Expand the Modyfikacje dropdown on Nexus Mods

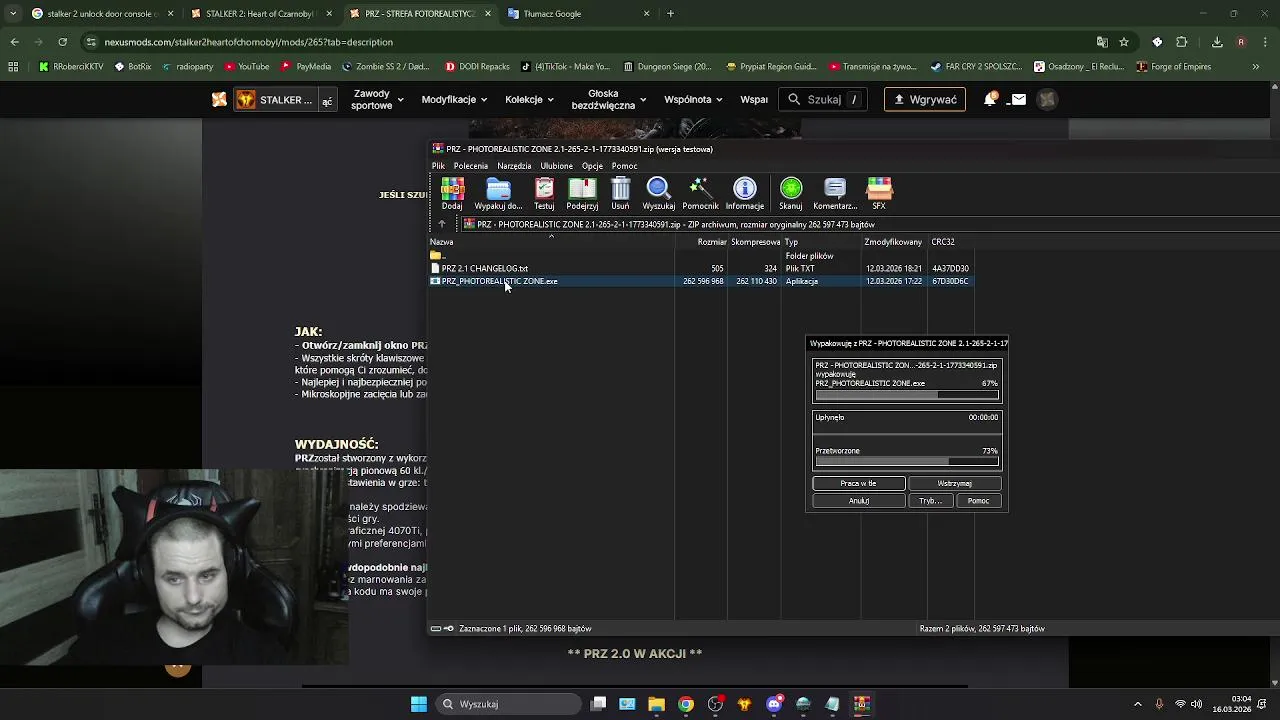[454, 100]
